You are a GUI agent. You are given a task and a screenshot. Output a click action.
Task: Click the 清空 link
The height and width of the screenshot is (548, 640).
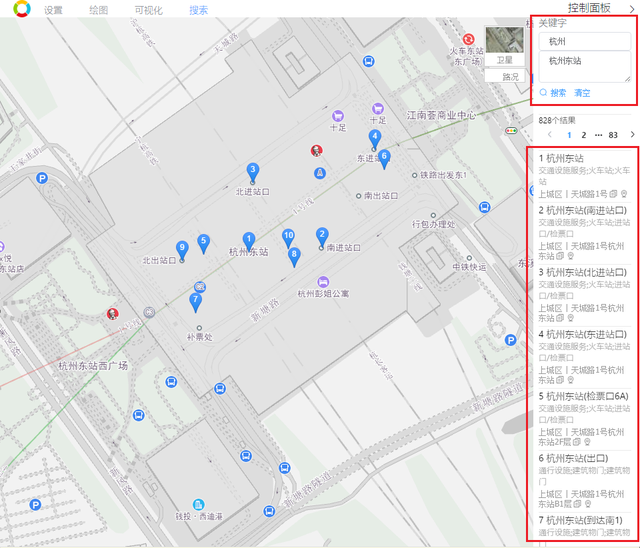click(x=582, y=93)
